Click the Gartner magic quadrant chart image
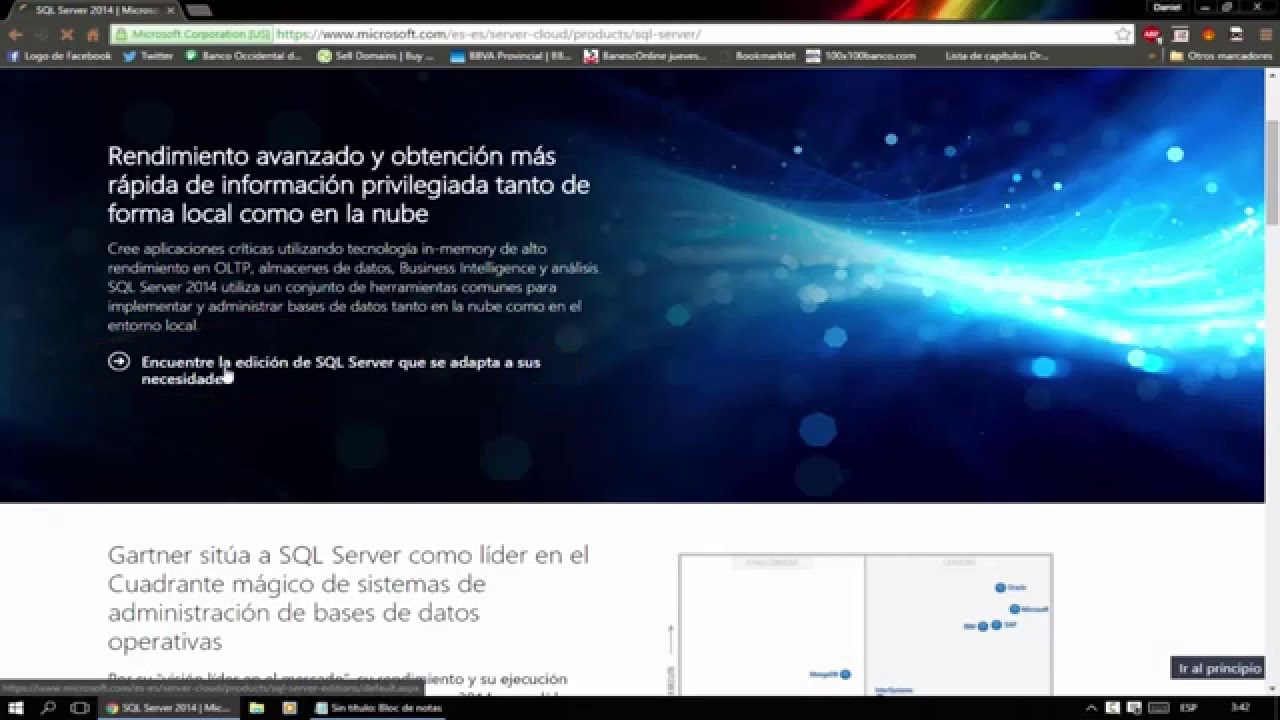The width and height of the screenshot is (1280, 720). click(865, 624)
